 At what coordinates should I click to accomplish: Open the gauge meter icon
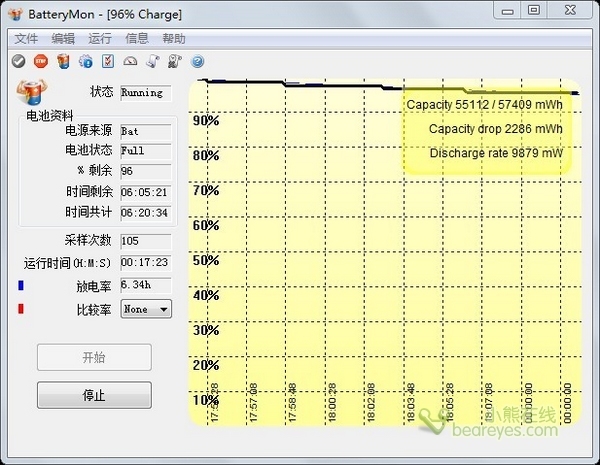pos(130,61)
